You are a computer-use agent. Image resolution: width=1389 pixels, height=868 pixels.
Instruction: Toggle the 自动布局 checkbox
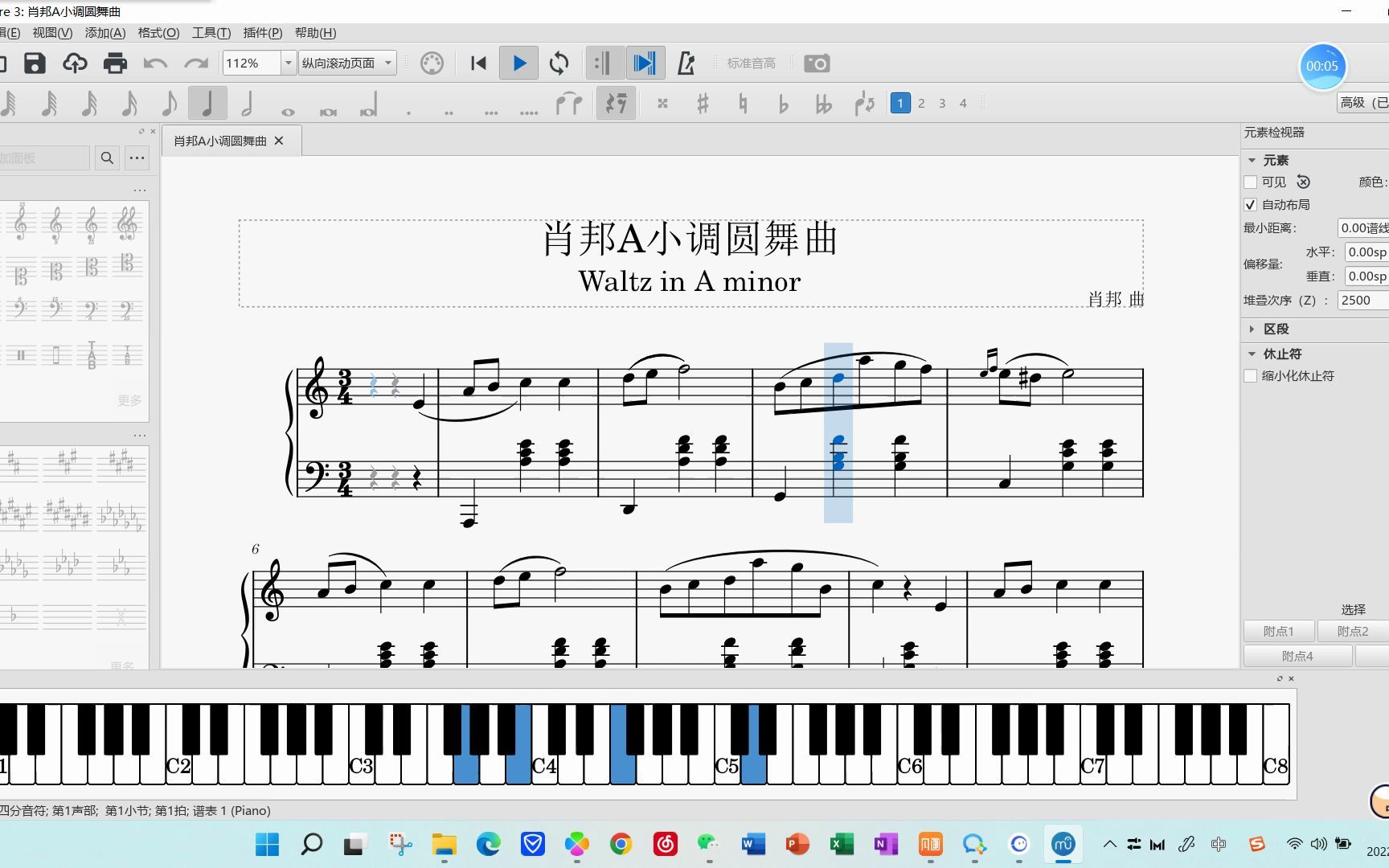(x=1251, y=205)
